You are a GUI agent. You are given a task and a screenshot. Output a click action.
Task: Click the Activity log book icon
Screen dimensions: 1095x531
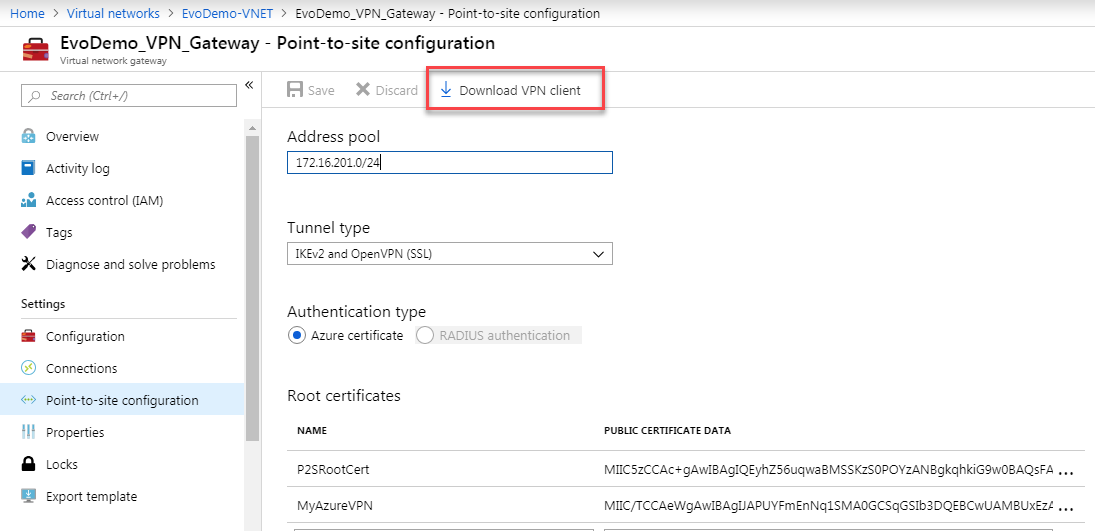pos(28,168)
